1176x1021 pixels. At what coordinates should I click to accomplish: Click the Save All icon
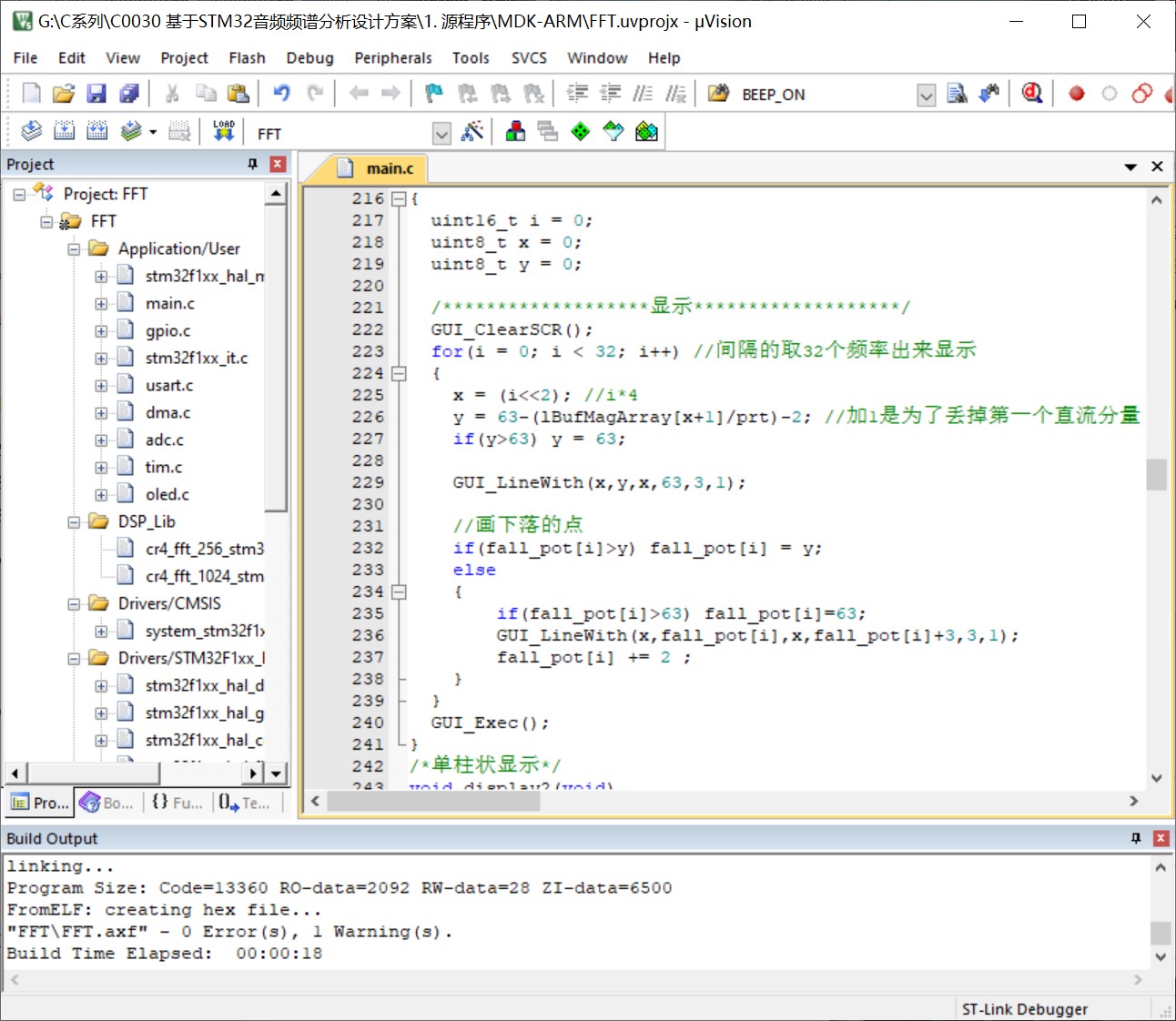[x=129, y=93]
